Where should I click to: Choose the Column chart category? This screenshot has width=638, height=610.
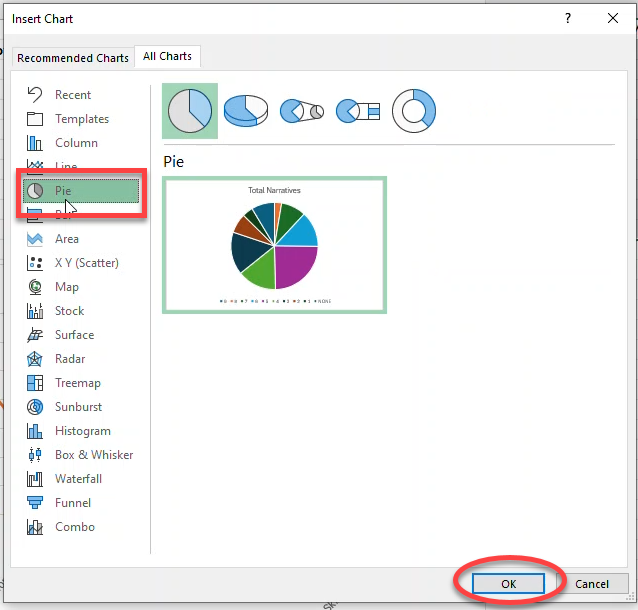point(76,143)
